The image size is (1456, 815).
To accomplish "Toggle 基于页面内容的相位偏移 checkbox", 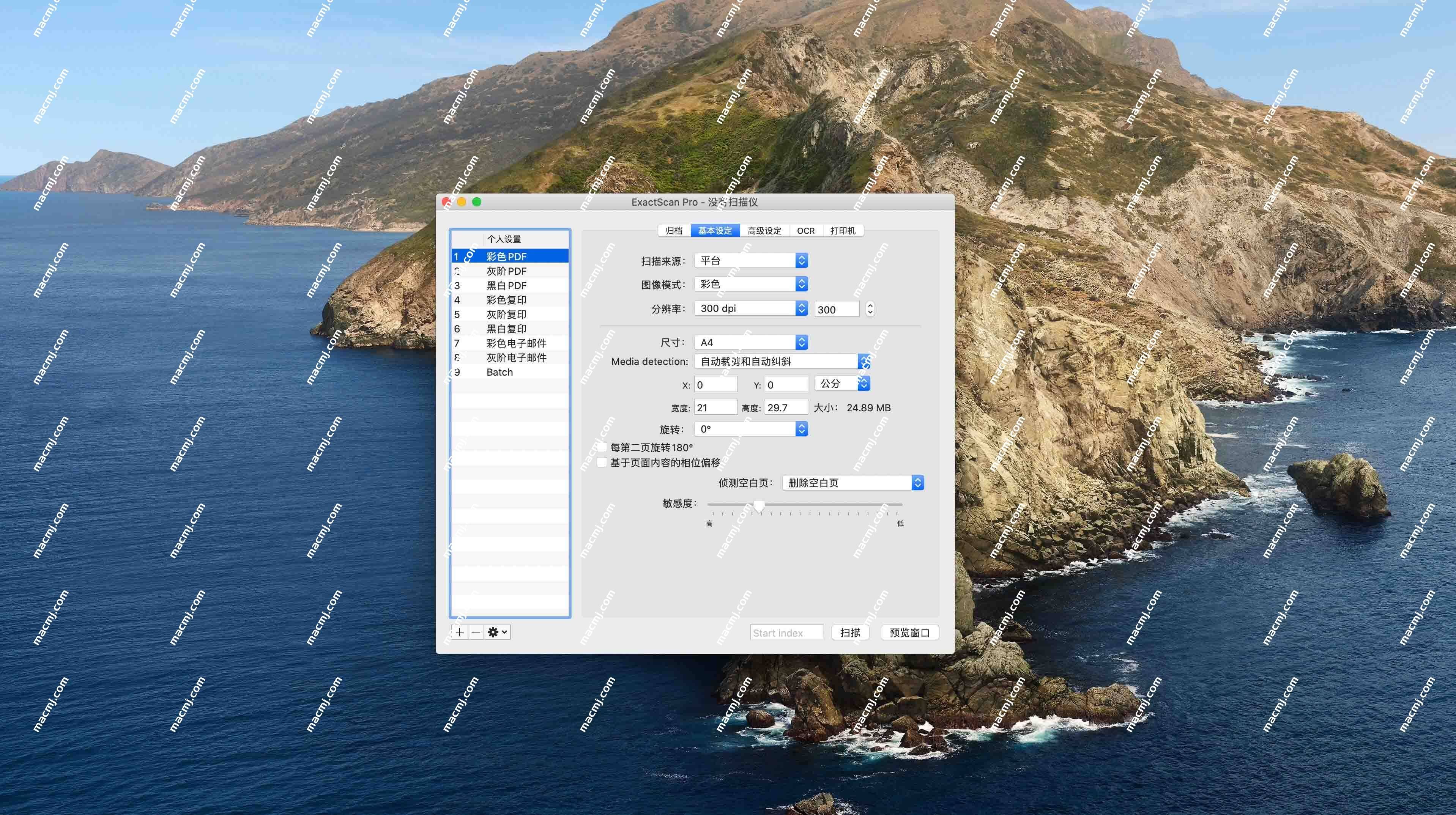I will tap(602, 462).
